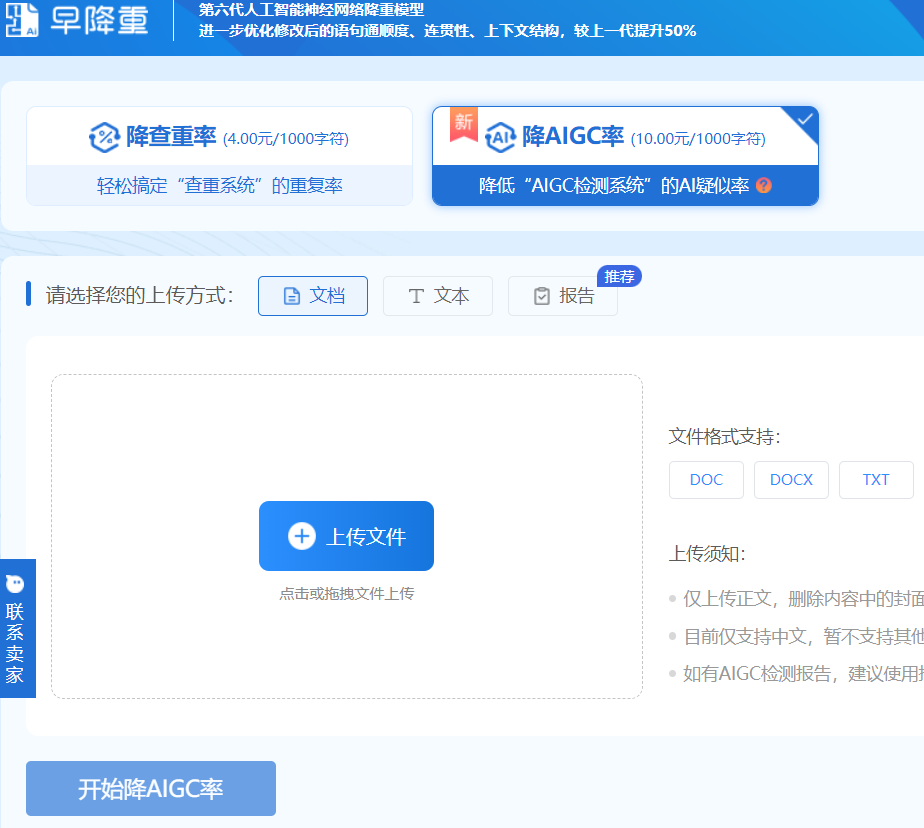
Task: Click the plus circle icon in the upload button
Action: [x=302, y=536]
